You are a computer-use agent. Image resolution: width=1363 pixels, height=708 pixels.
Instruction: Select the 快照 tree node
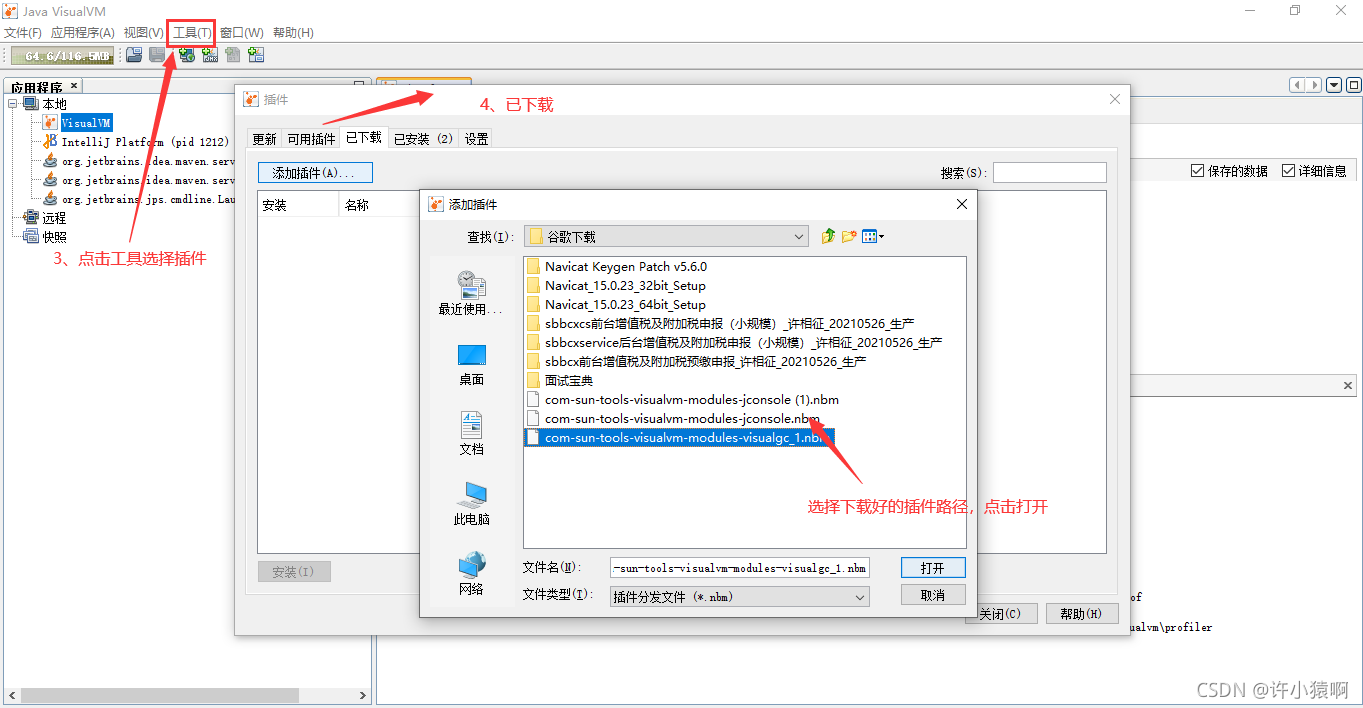(x=54, y=237)
